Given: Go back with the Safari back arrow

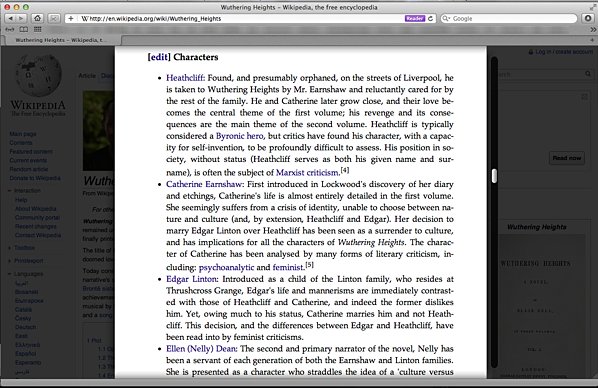Looking at the screenshot, I should (10, 18).
